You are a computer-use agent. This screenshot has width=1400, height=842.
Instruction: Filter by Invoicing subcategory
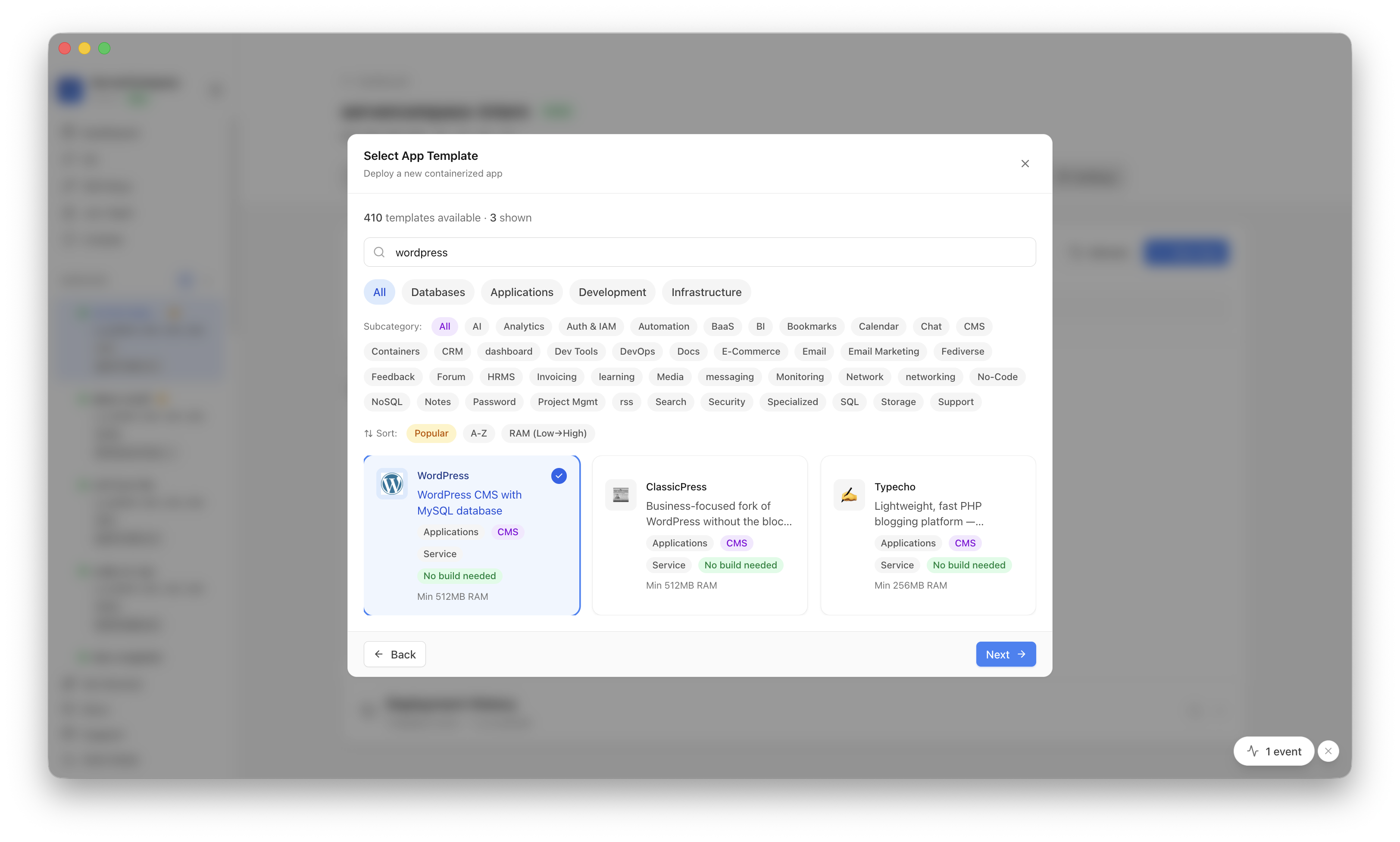556,377
